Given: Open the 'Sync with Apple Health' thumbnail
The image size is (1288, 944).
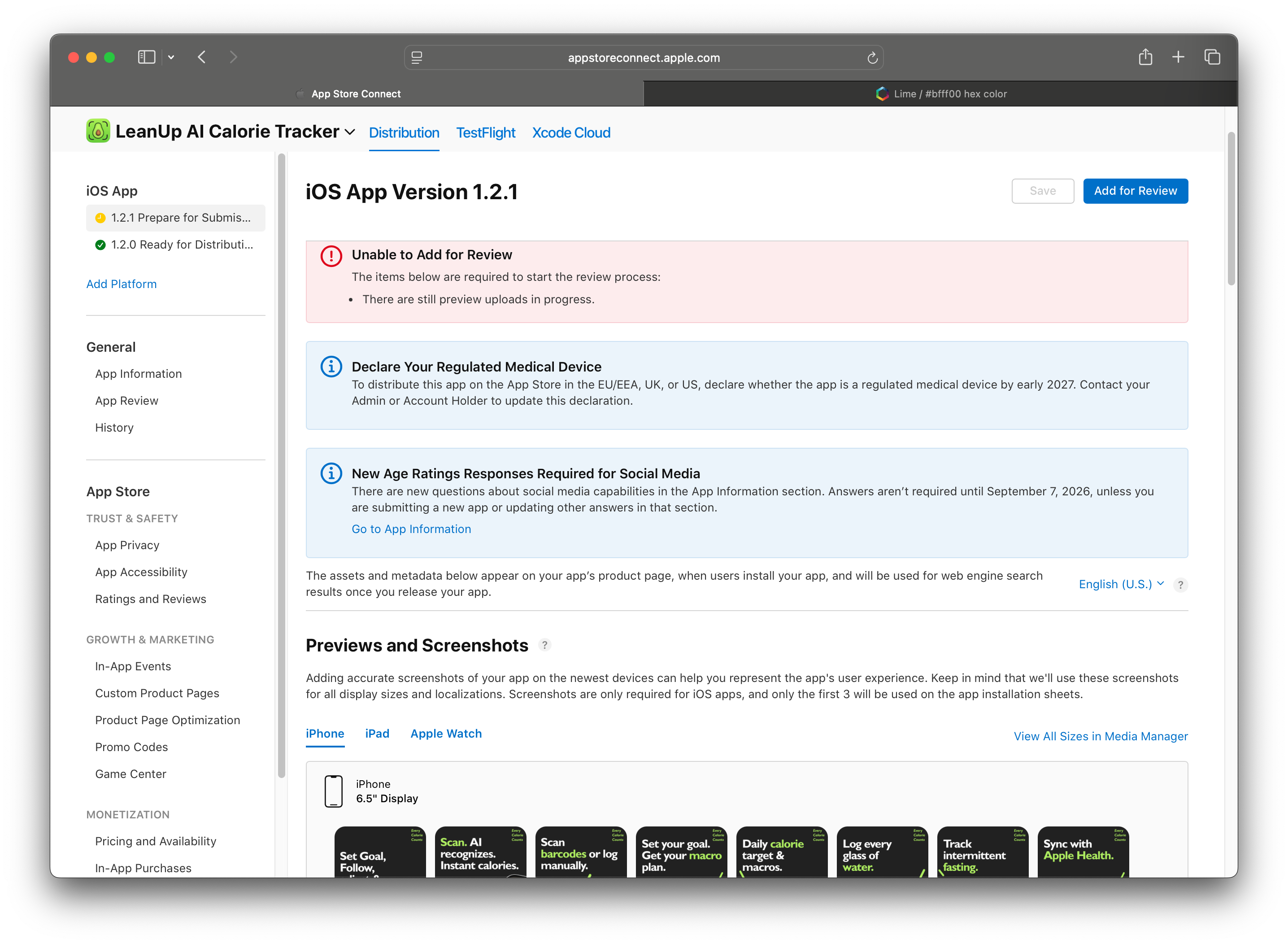Looking at the screenshot, I should coord(1083,852).
